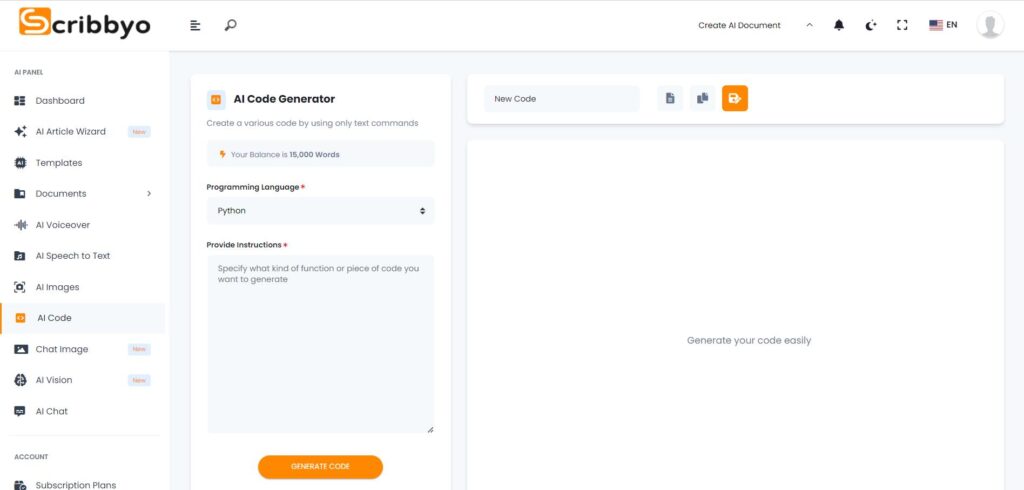Click the balance lightning bolt icon
1024x490 pixels.
click(x=223, y=154)
